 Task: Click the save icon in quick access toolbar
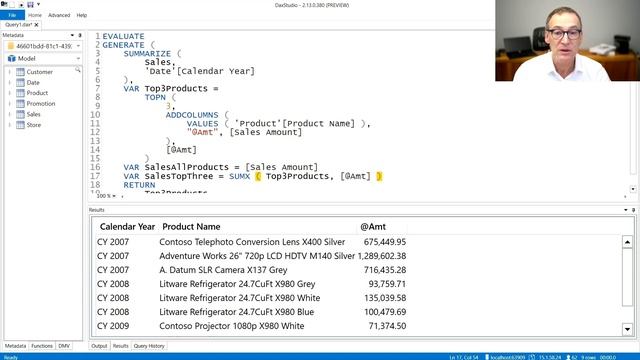(31, 4)
